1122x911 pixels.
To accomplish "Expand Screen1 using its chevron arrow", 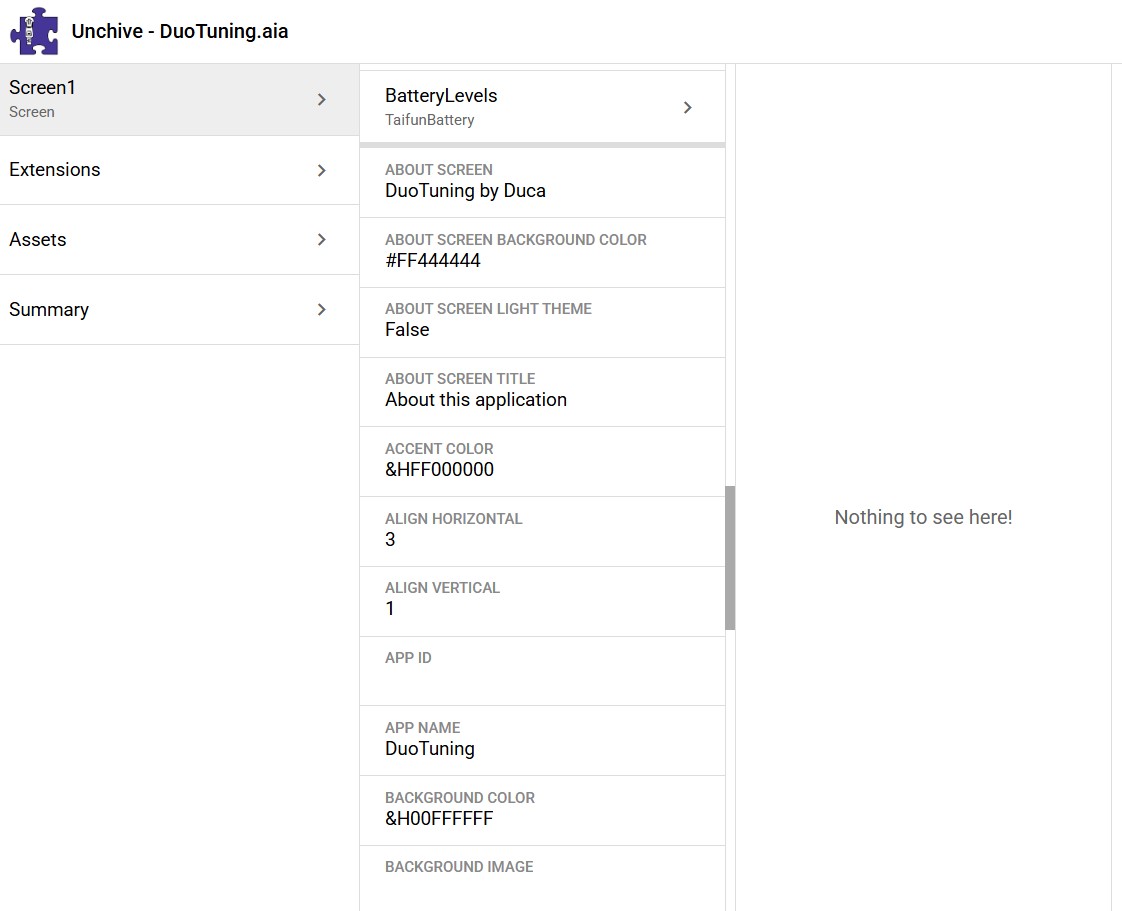I will 322,100.
